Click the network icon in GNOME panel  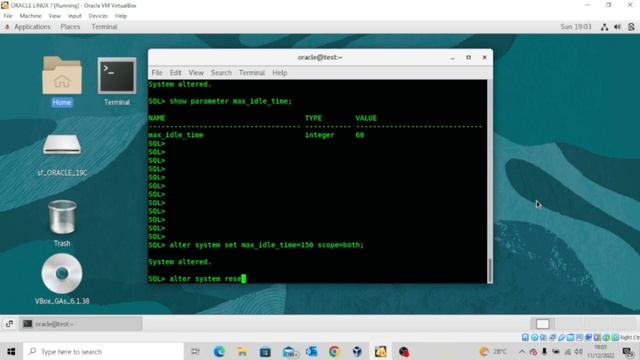[604, 27]
